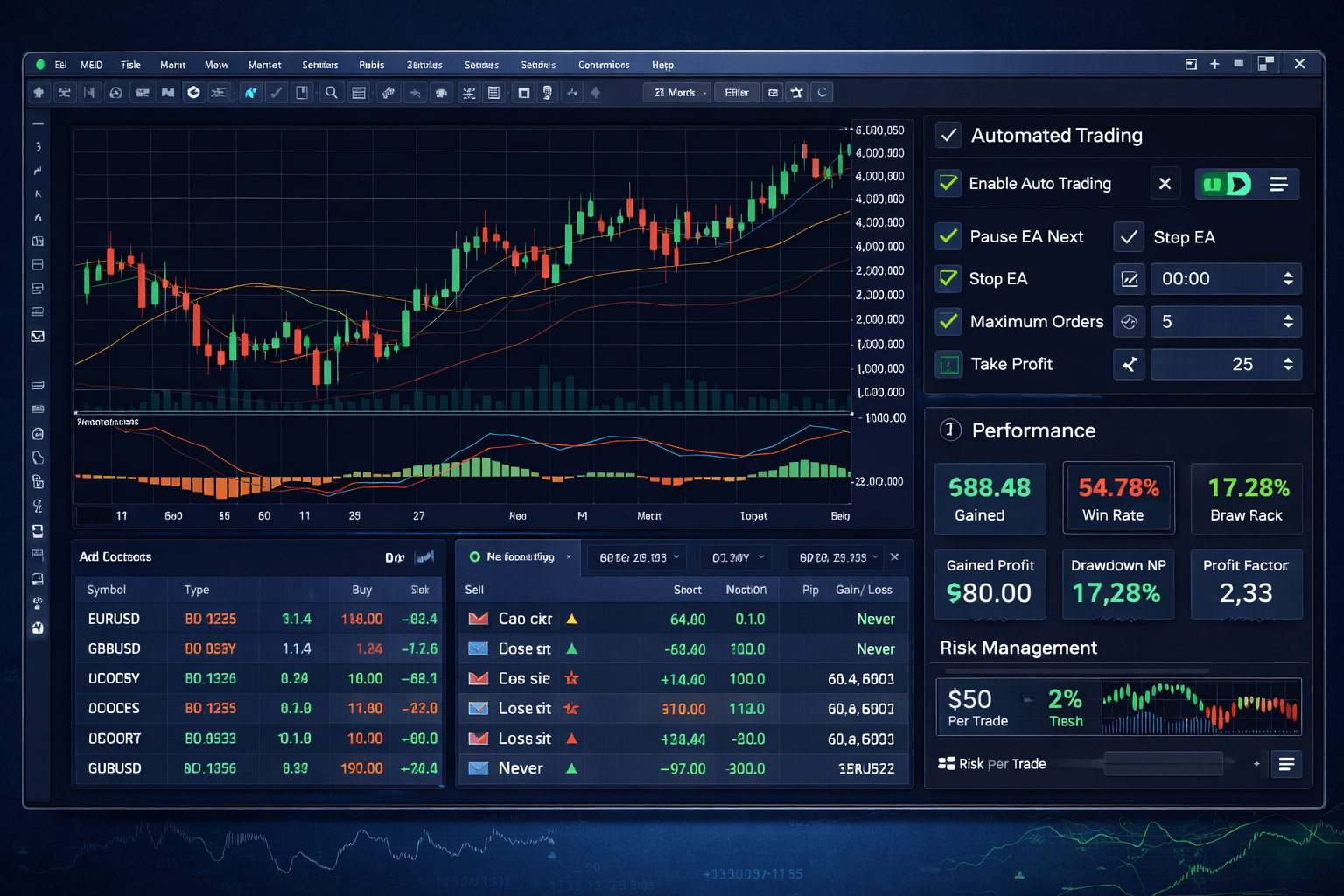The height and width of the screenshot is (896, 1344).
Task: Click the bar chart icon in contracts panel header
Action: 425,557
